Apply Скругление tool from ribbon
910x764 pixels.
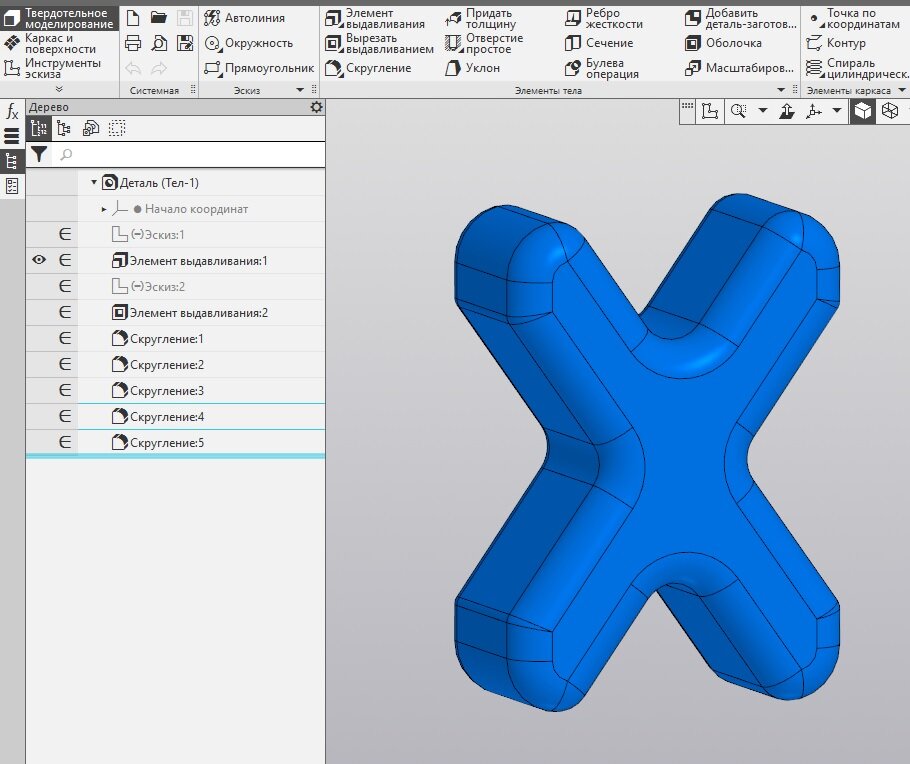coord(369,68)
